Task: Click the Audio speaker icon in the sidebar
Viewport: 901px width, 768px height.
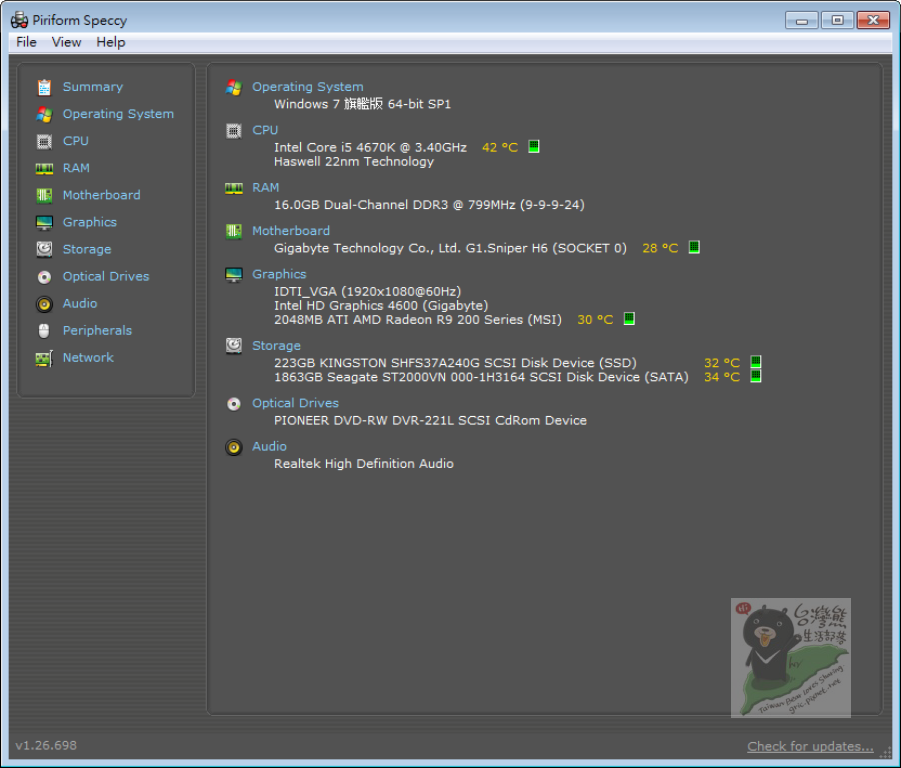Action: pos(44,304)
